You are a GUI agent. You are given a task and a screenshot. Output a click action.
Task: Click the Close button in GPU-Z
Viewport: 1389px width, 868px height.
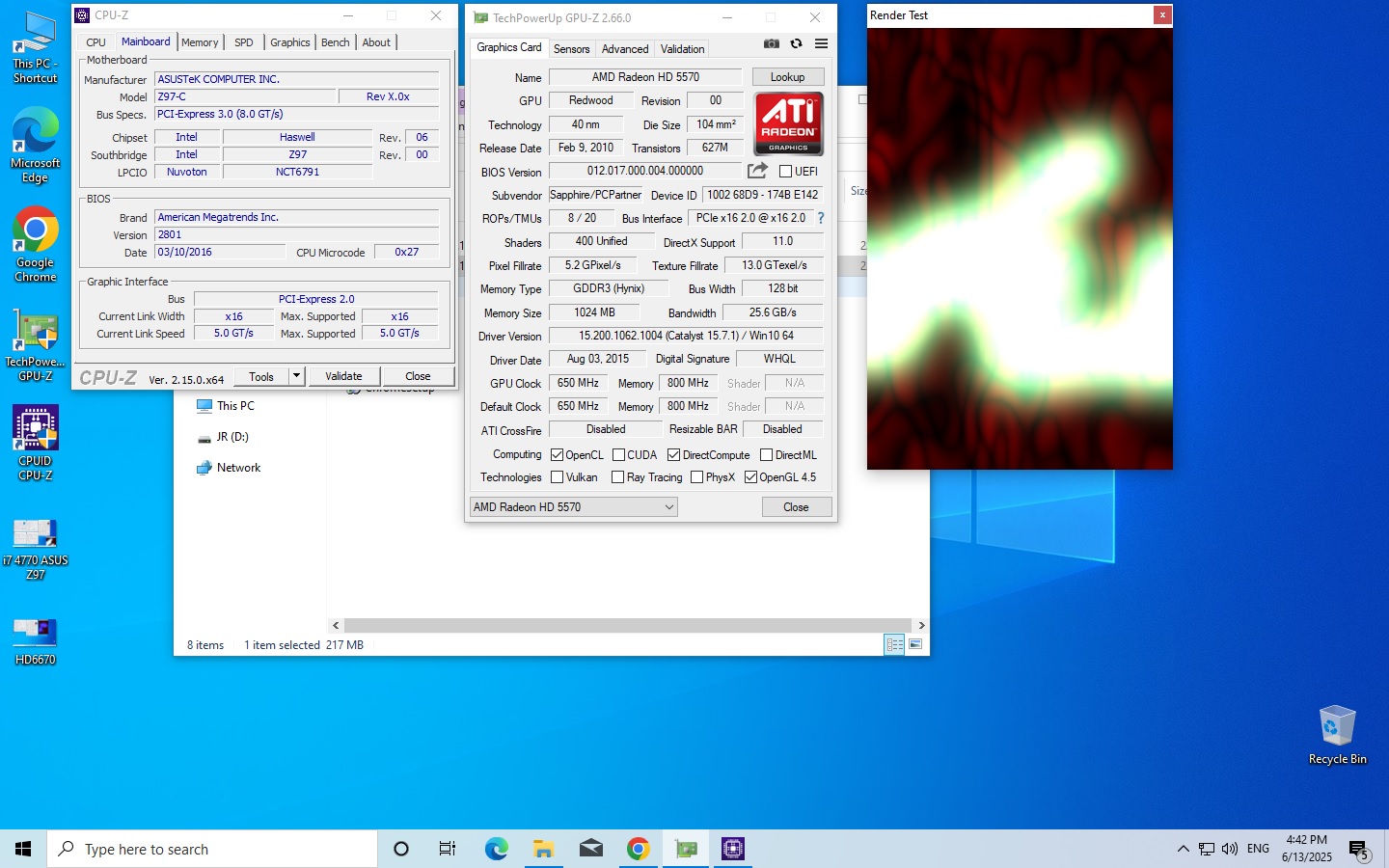tap(796, 507)
